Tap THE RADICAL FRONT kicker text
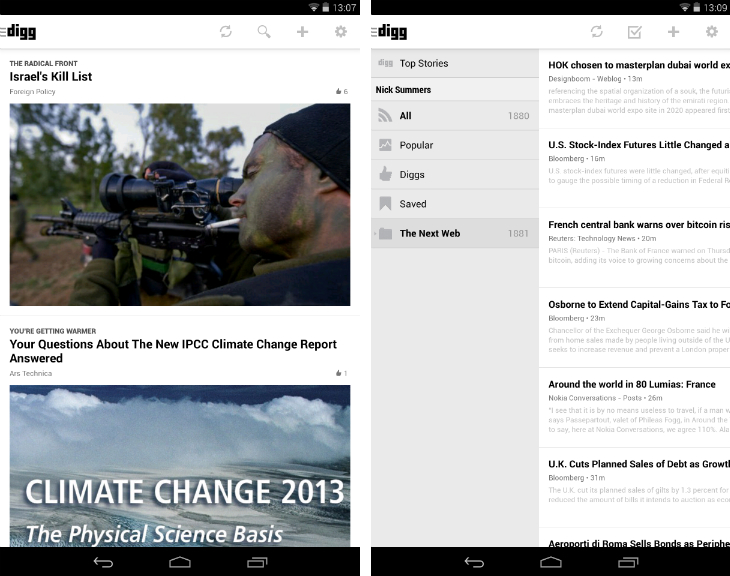This screenshot has width=730, height=576. coord(43,63)
